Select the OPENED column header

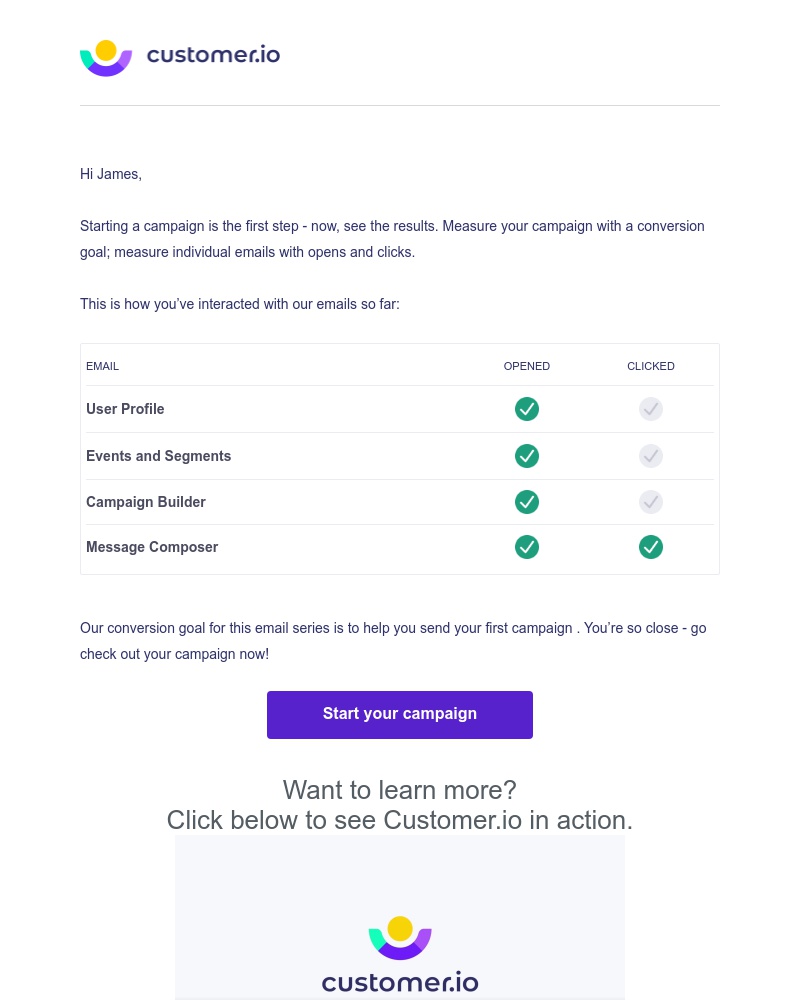tap(527, 366)
